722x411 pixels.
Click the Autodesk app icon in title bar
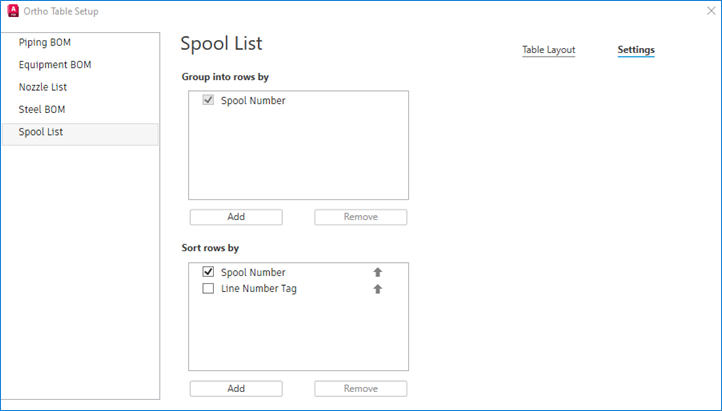point(12,10)
